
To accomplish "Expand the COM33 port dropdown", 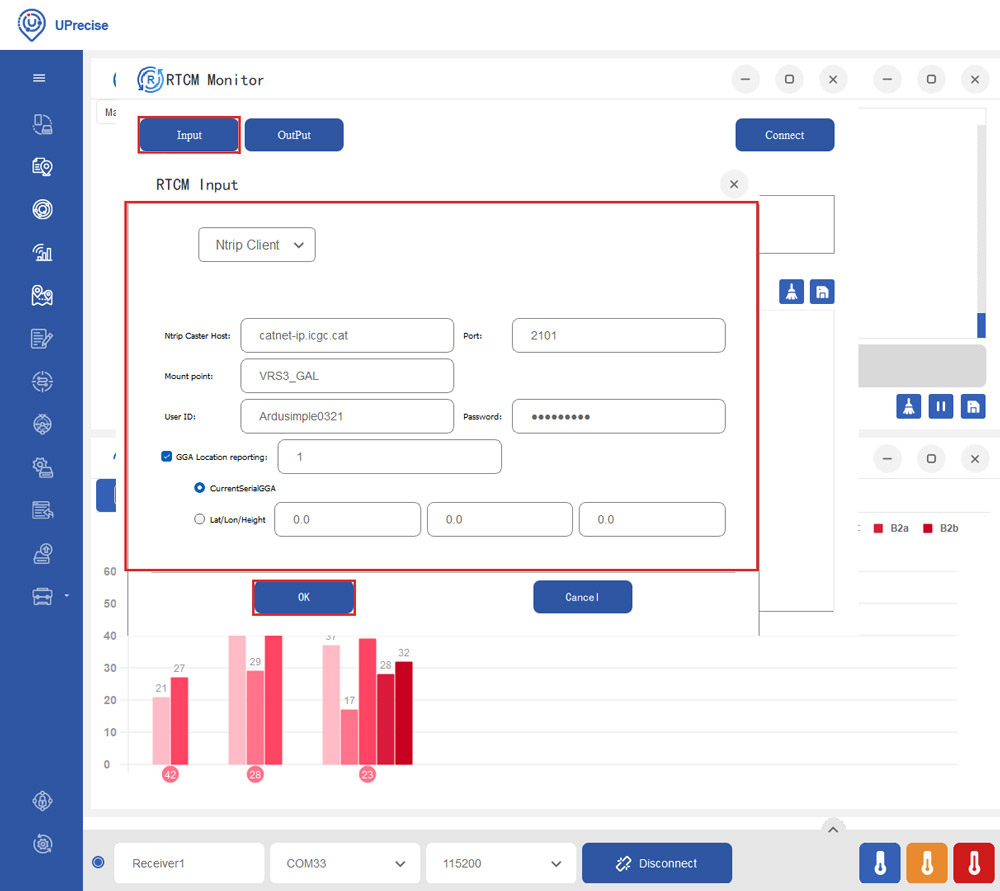I will (344, 863).
